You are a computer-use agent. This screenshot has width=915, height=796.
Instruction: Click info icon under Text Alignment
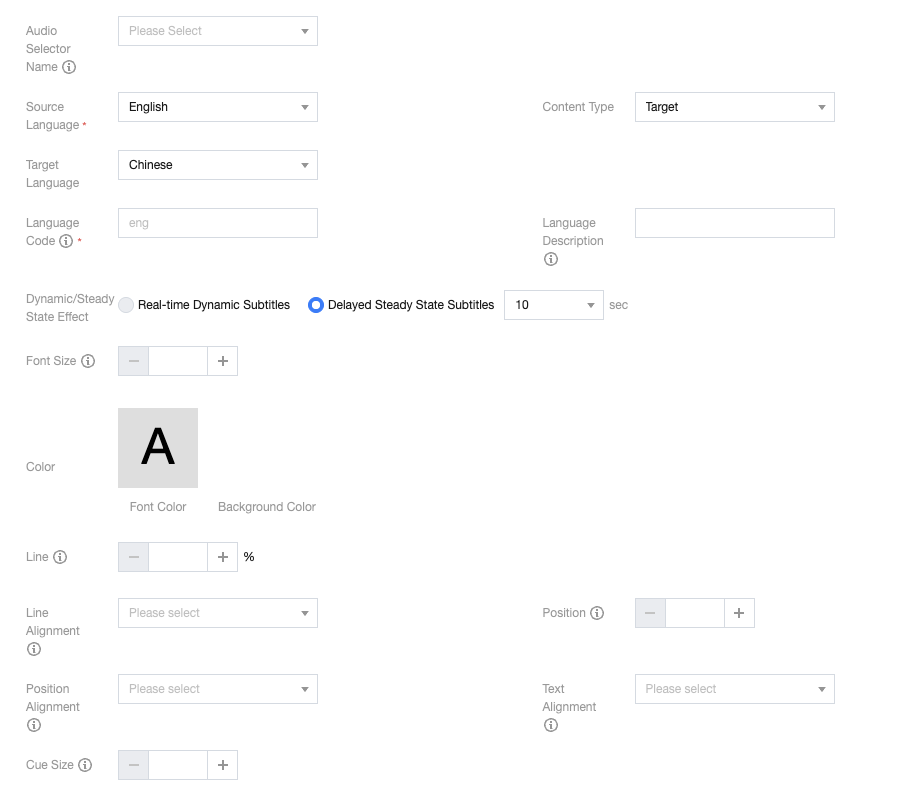(x=550, y=725)
